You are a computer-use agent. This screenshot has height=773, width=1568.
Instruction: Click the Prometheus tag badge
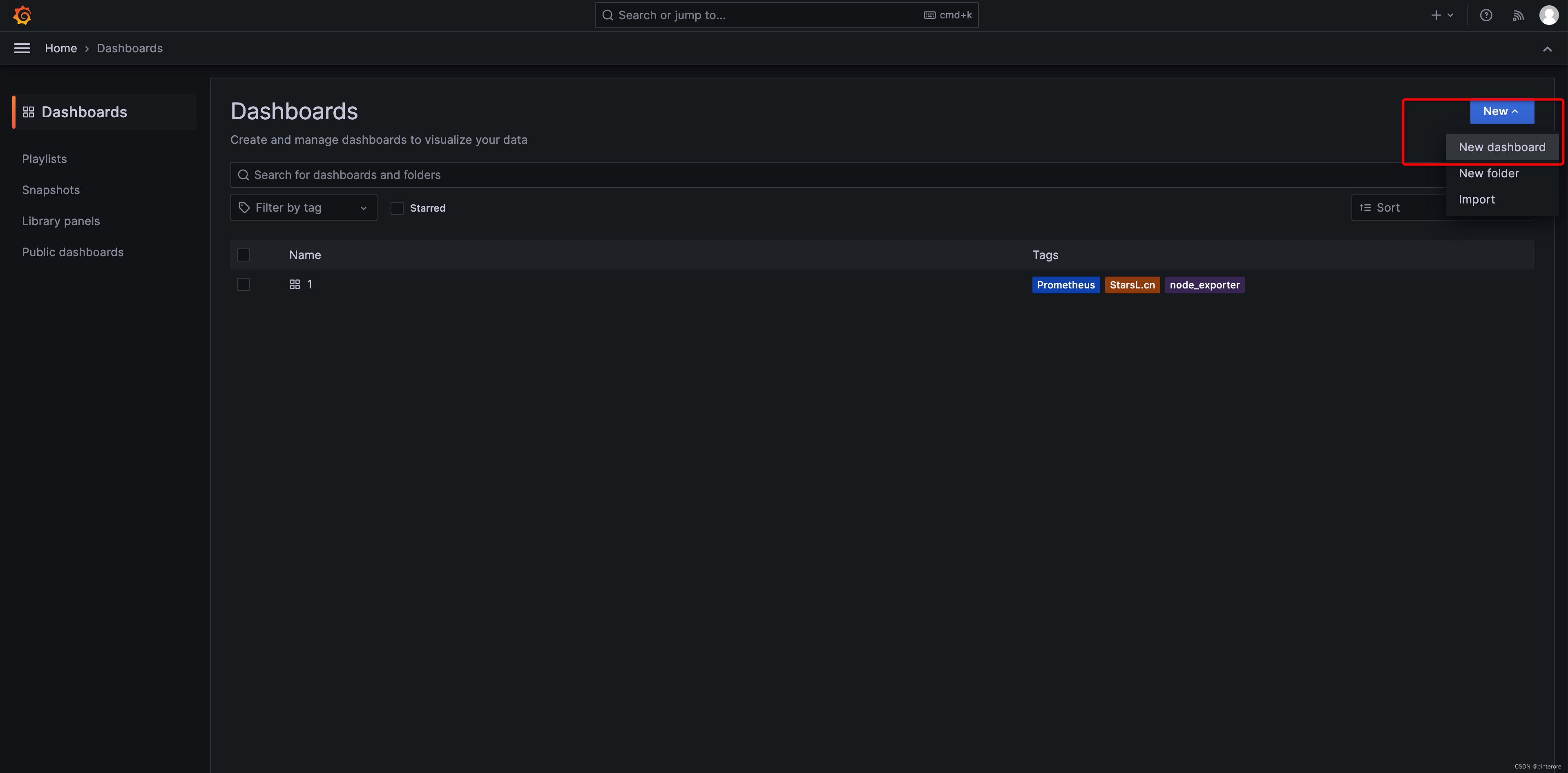pyautogui.click(x=1065, y=285)
